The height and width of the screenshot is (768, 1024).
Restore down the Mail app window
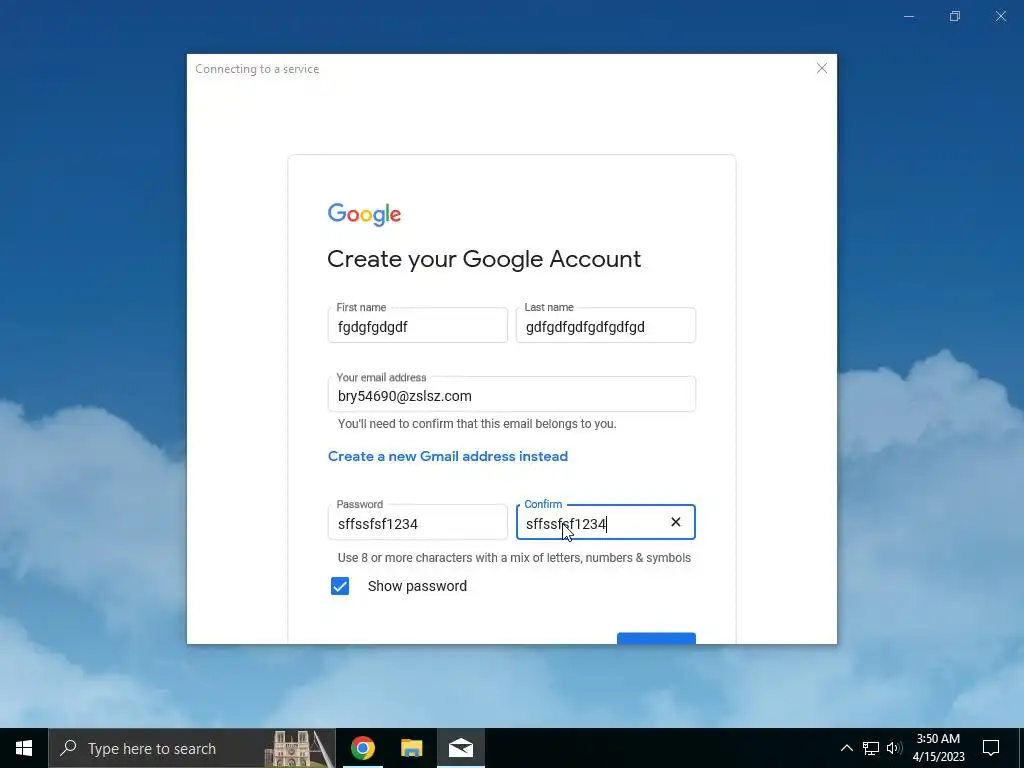pos(955,16)
